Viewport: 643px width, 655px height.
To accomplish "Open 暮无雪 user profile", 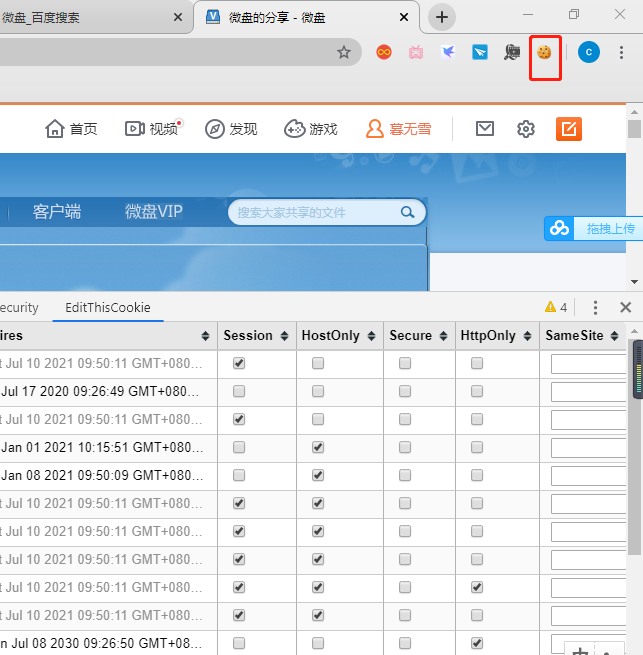I will tap(398, 129).
